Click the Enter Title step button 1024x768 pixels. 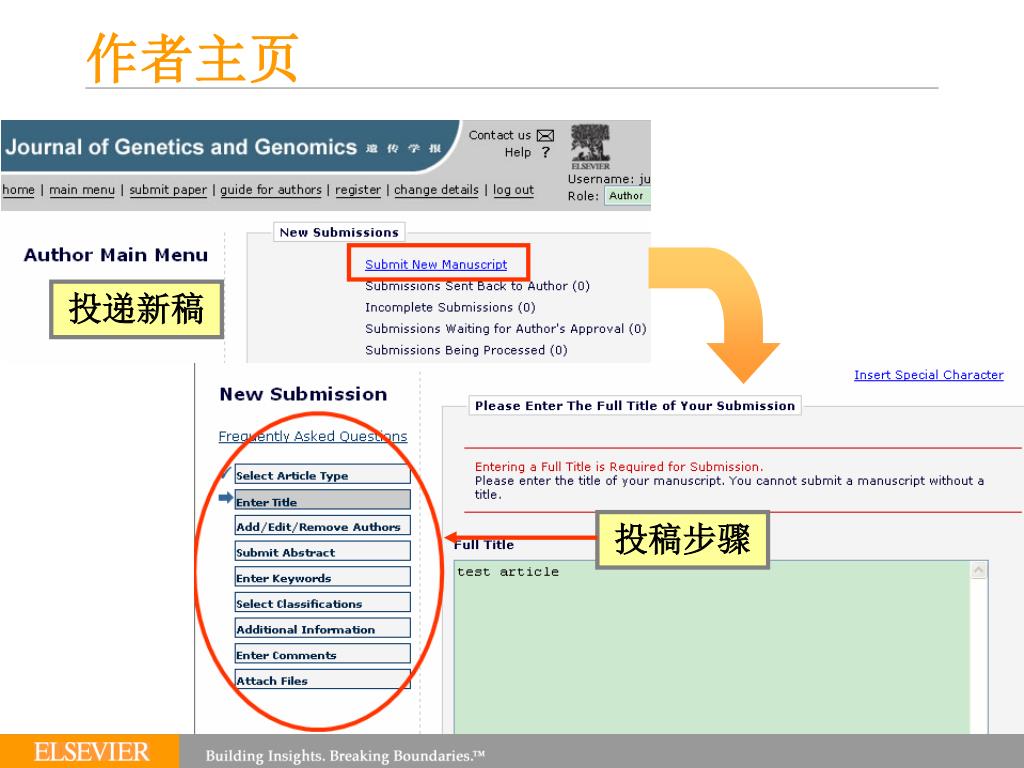click(323, 501)
